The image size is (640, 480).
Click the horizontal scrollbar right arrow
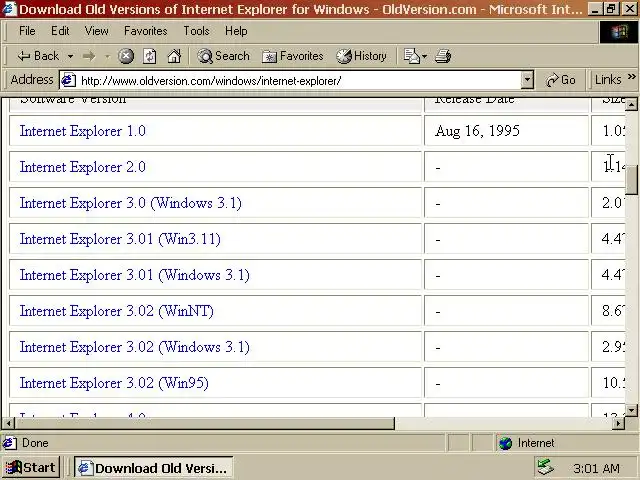click(x=618, y=423)
